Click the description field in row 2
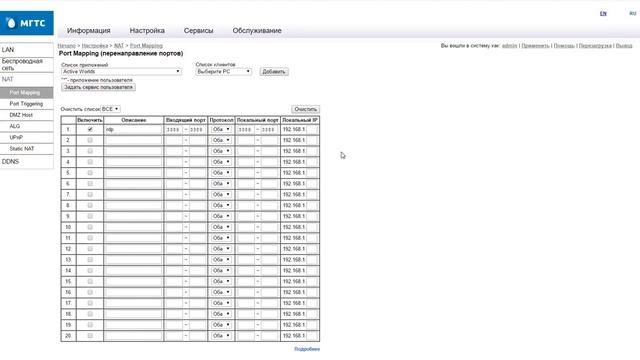This screenshot has width=640, height=360. pyautogui.click(x=133, y=140)
